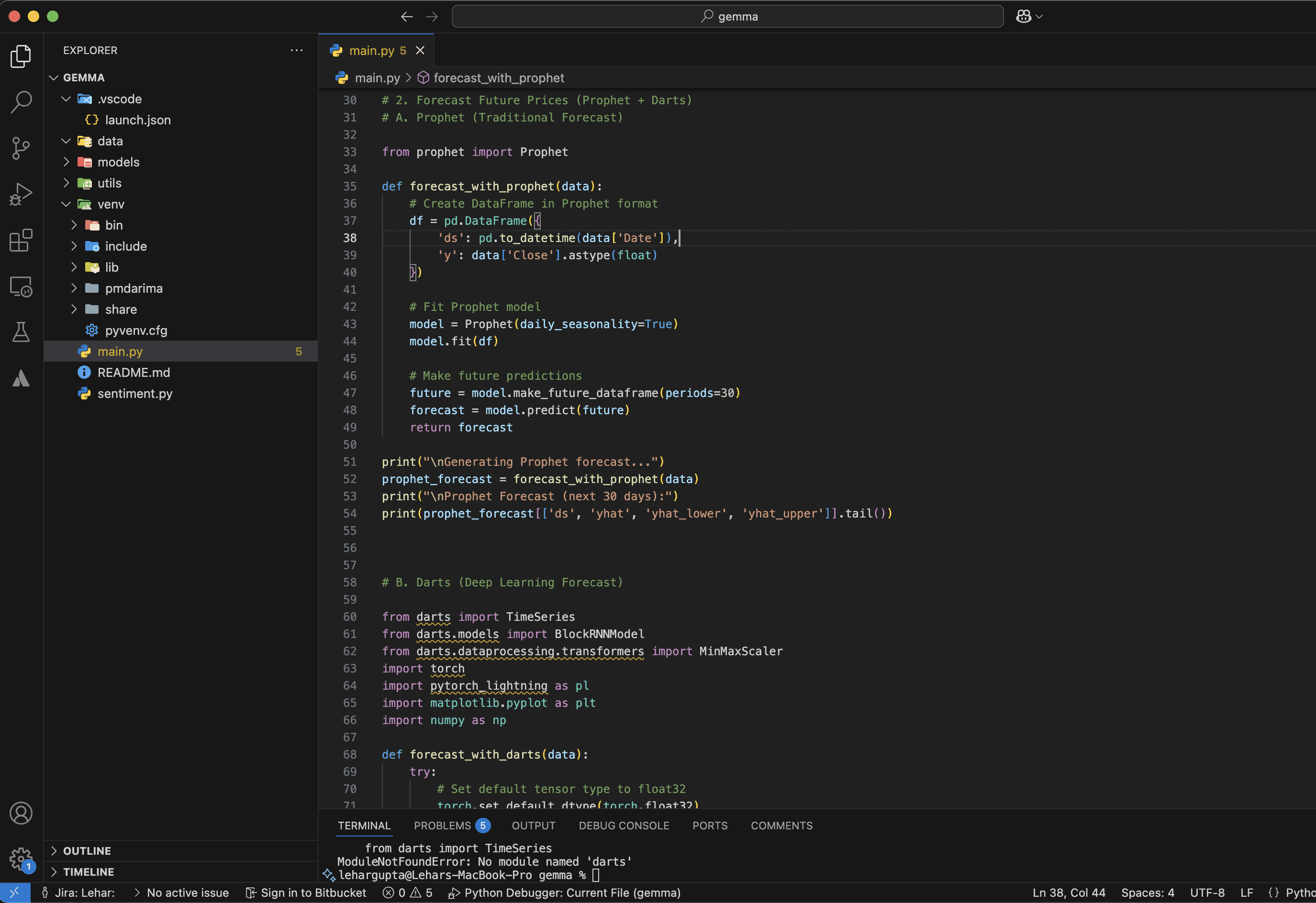
Task: Click the 'import torch' code line
Action: [x=423, y=669]
